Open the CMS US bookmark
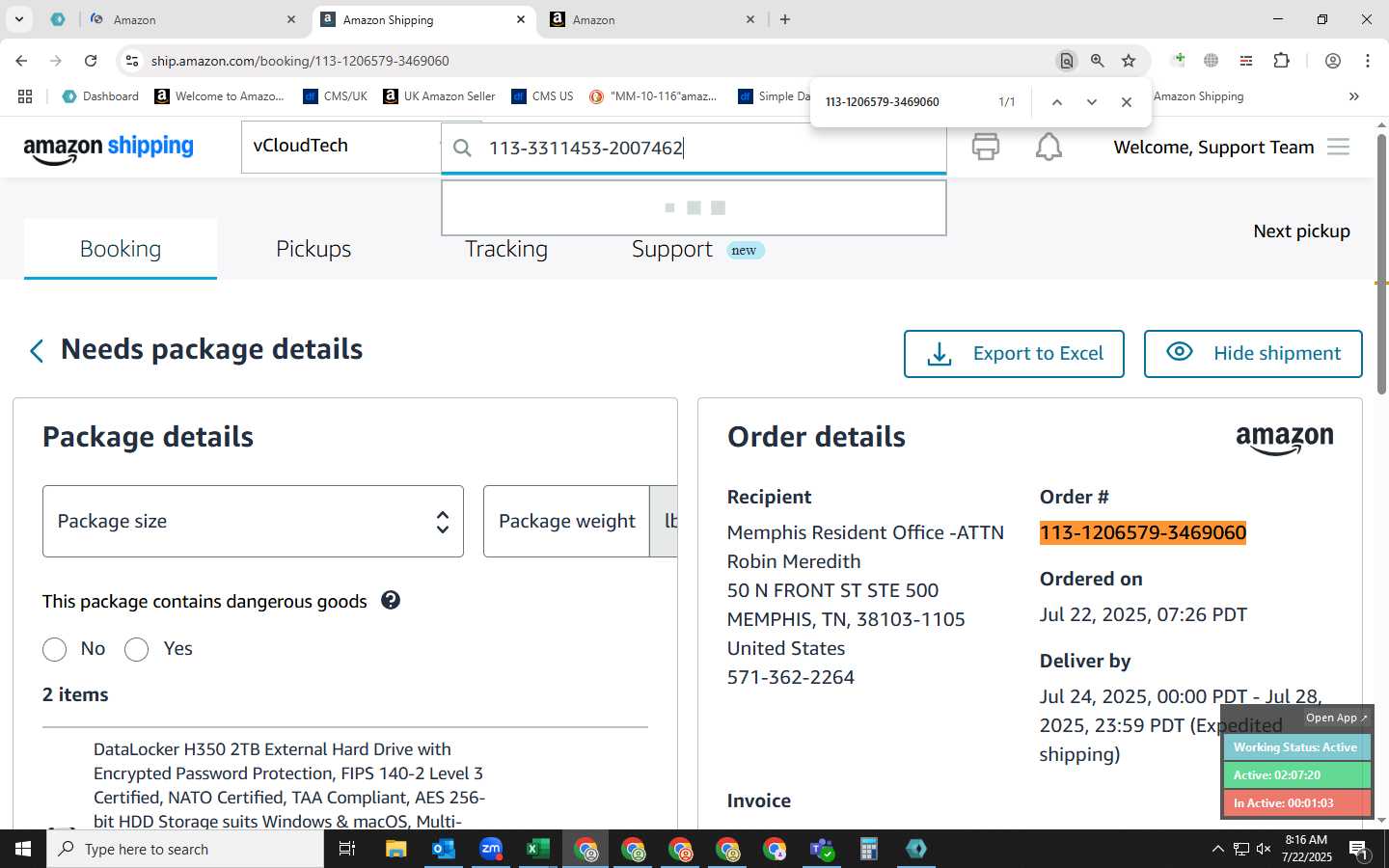Image resolution: width=1389 pixels, height=868 pixels. pos(542,96)
